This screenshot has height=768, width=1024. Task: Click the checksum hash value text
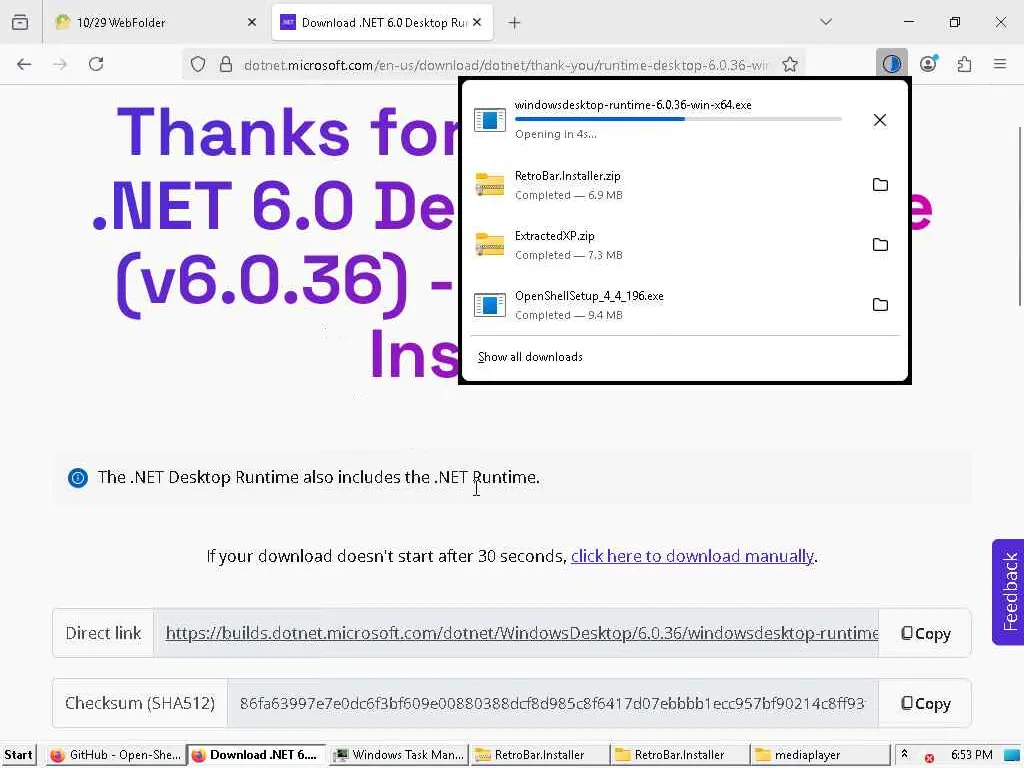(552, 704)
